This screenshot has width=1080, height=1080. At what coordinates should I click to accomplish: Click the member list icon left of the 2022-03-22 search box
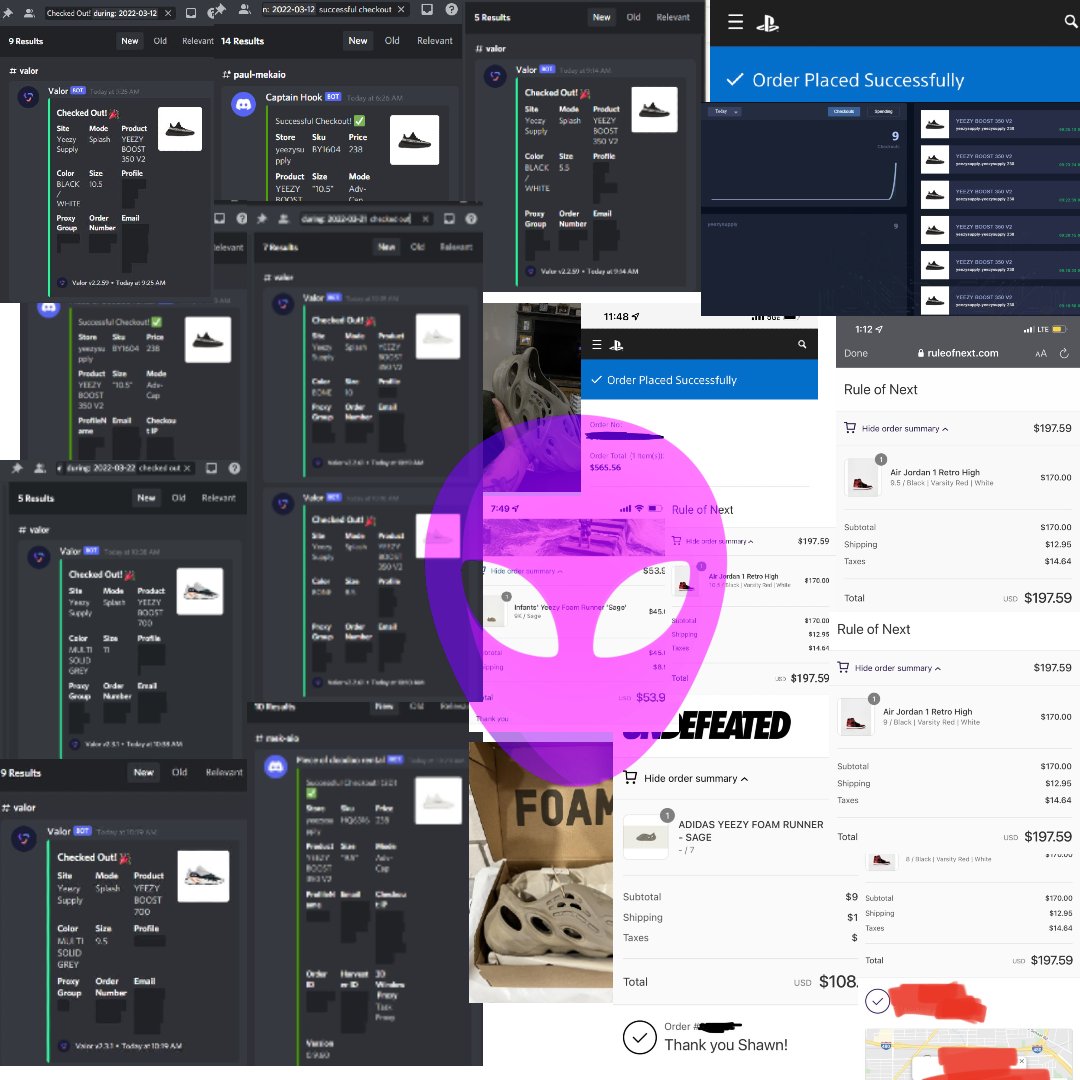(x=40, y=468)
